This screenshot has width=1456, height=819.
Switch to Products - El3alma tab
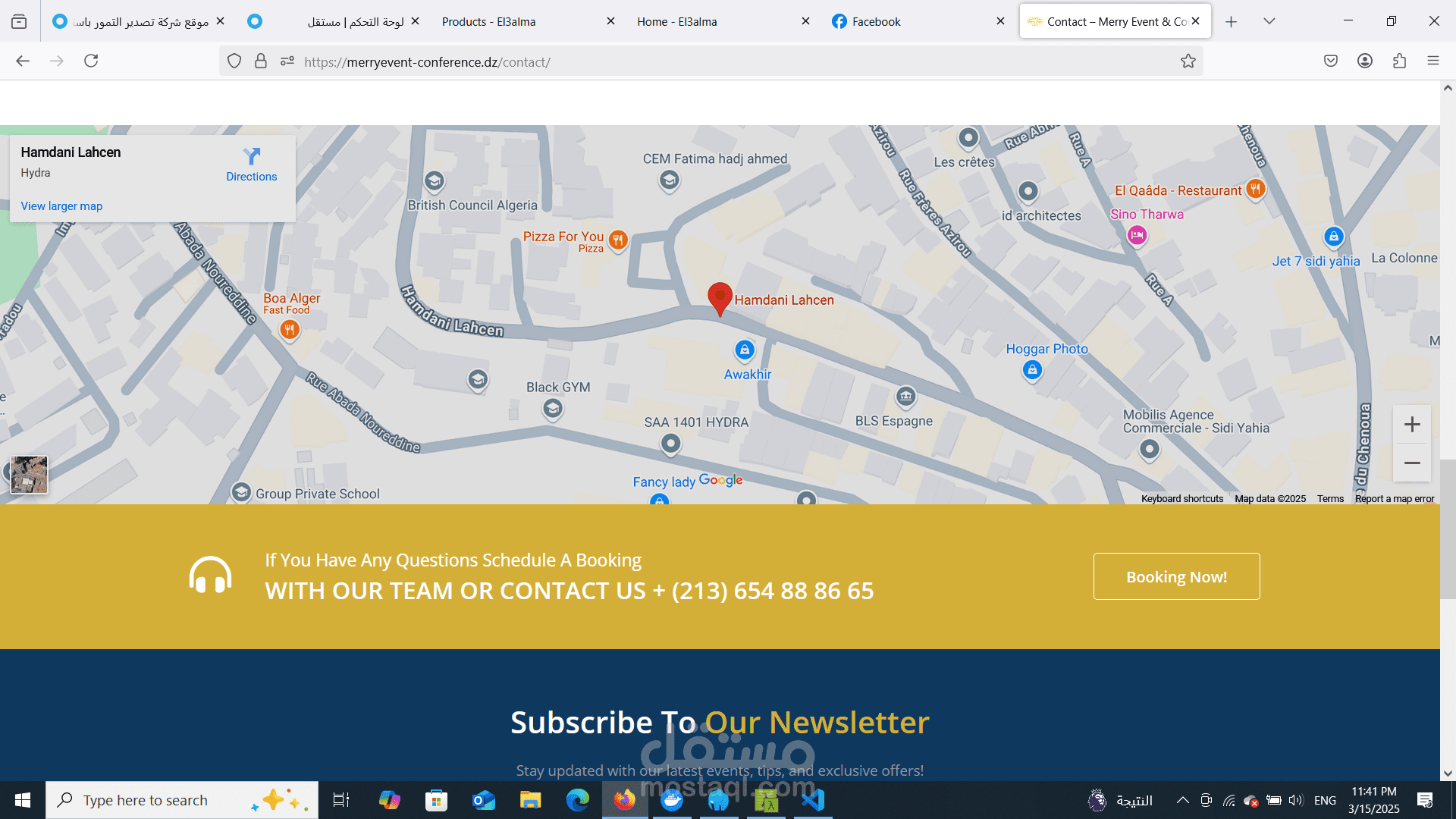[488, 21]
